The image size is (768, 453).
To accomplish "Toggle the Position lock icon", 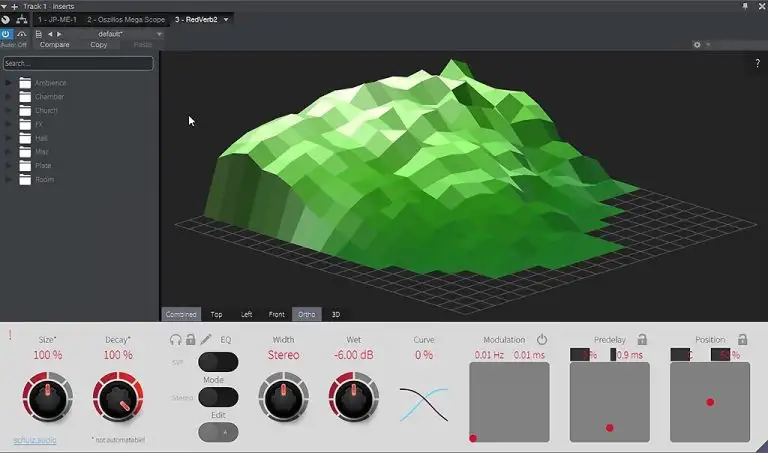I will pyautogui.click(x=743, y=339).
